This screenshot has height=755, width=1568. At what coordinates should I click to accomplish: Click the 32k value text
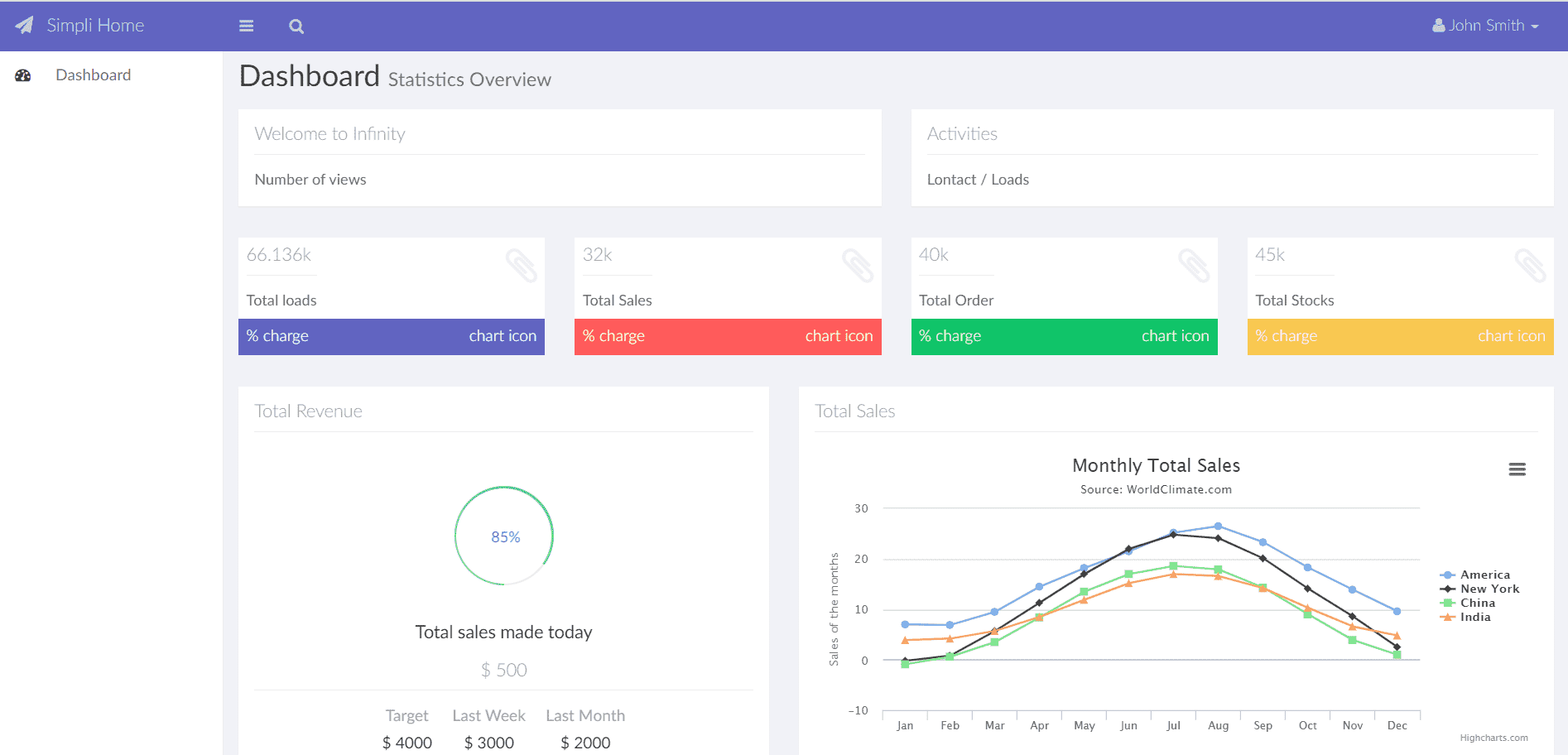pyautogui.click(x=598, y=255)
